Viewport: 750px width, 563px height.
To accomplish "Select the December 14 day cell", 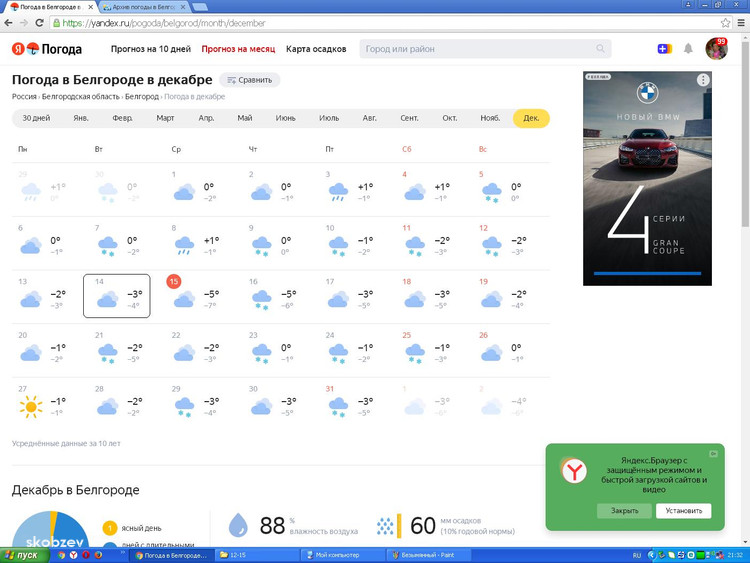I will pos(117,296).
